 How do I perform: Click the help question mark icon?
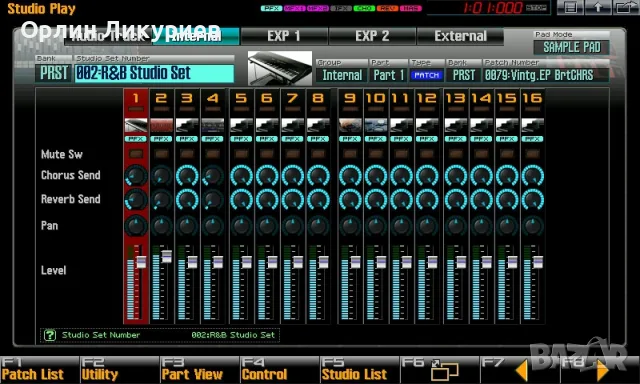[x=50, y=335]
